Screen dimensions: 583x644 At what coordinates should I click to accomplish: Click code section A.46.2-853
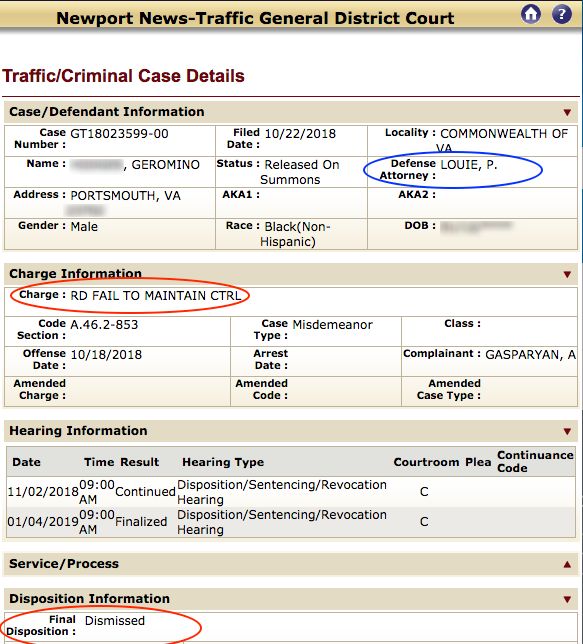pos(104,325)
